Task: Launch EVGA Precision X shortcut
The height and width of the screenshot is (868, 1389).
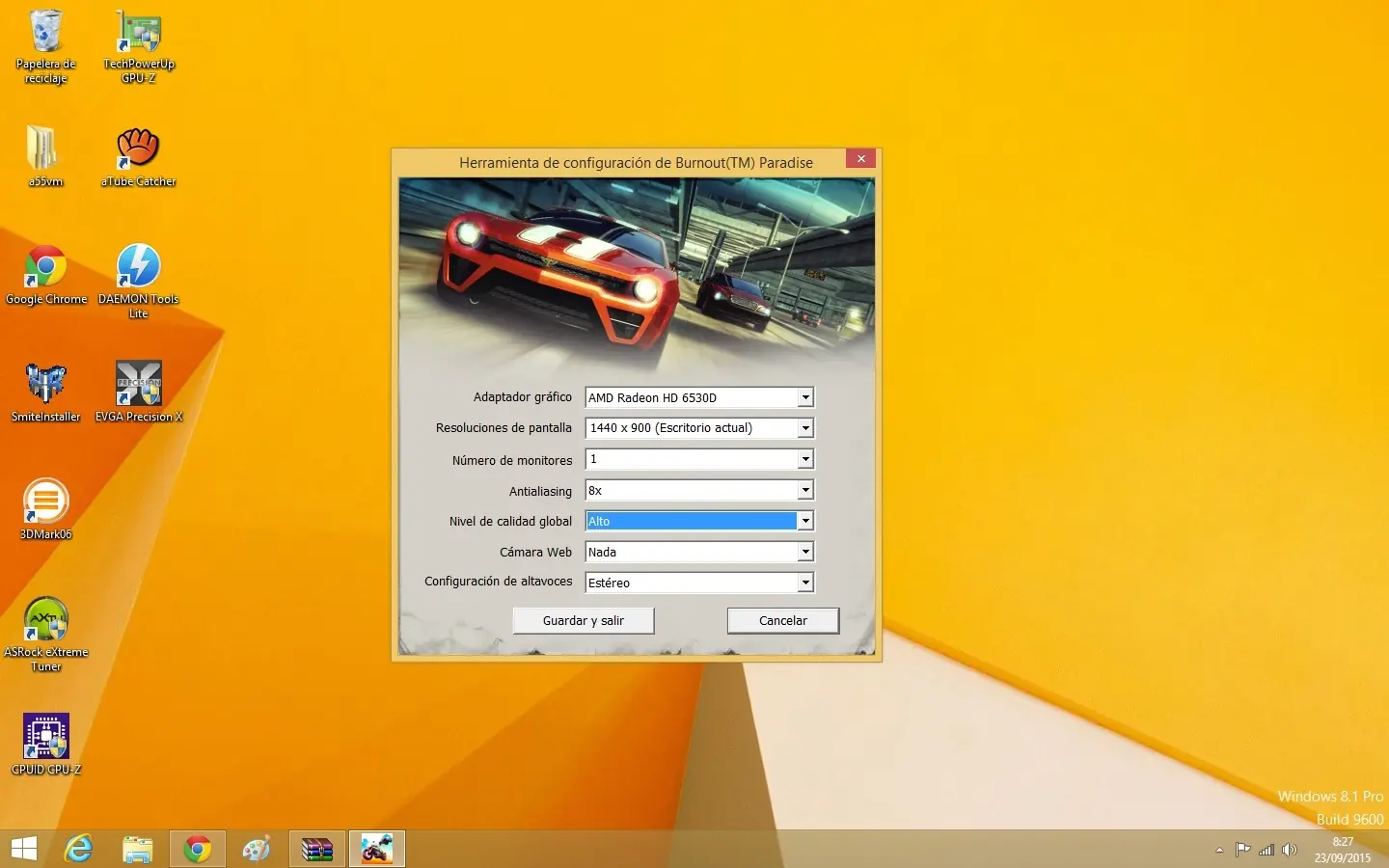Action: 138,393
